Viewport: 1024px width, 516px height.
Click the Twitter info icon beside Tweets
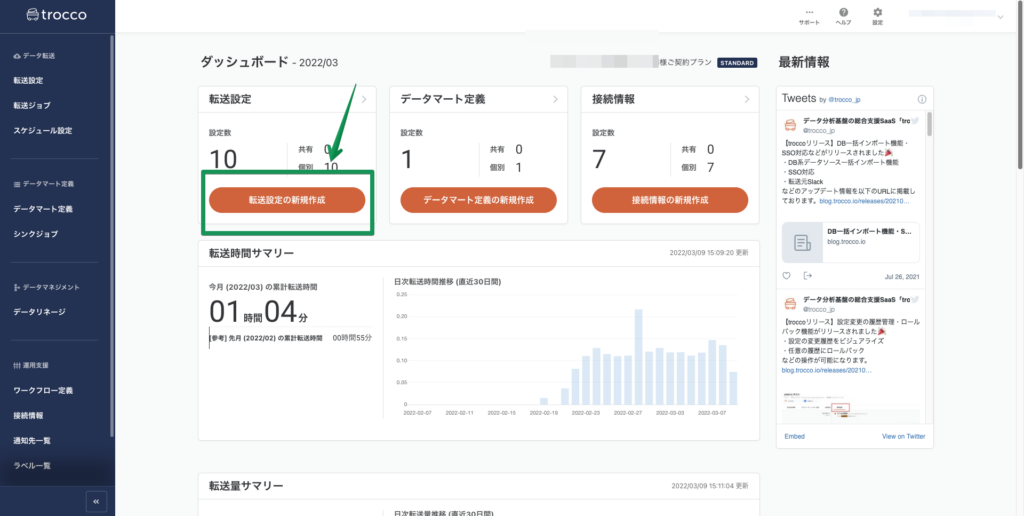click(x=922, y=99)
